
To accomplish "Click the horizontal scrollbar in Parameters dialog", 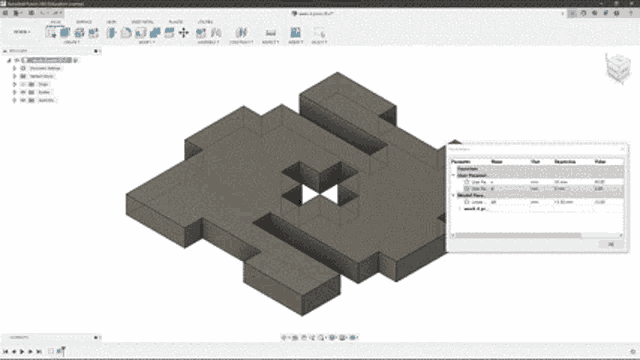I will [x=518, y=236].
